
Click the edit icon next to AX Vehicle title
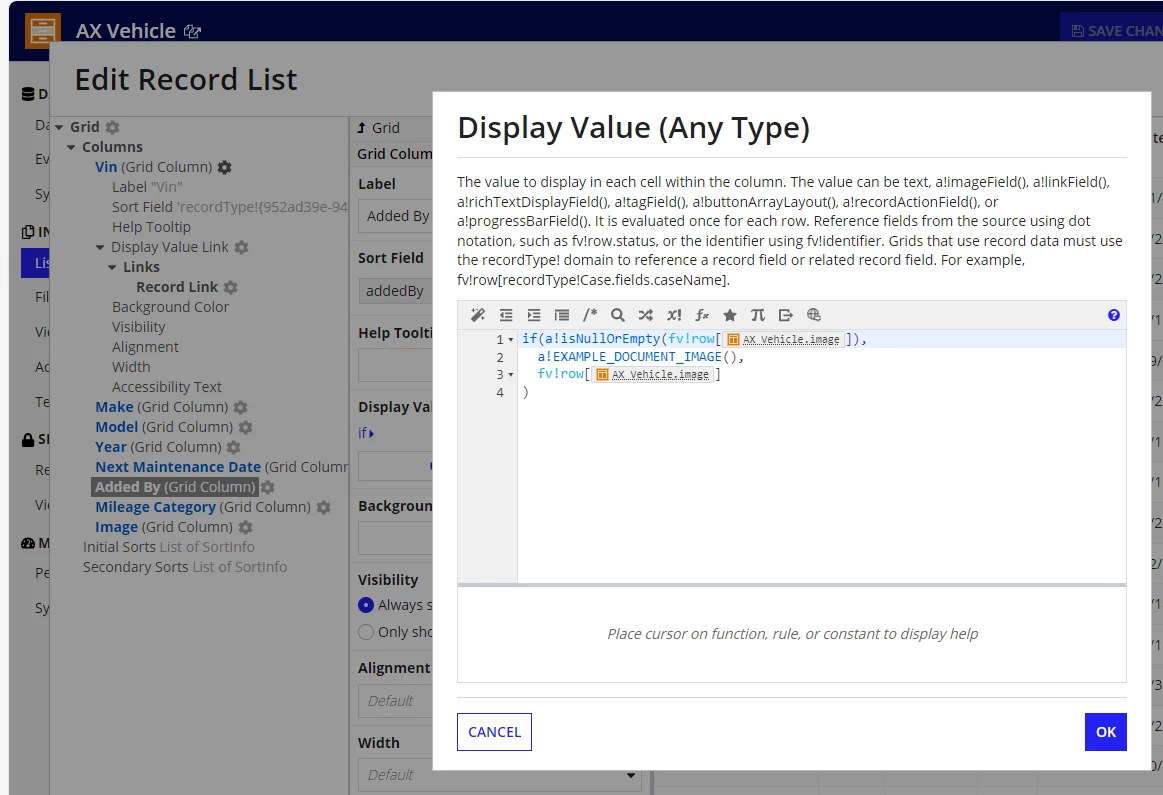click(x=192, y=31)
